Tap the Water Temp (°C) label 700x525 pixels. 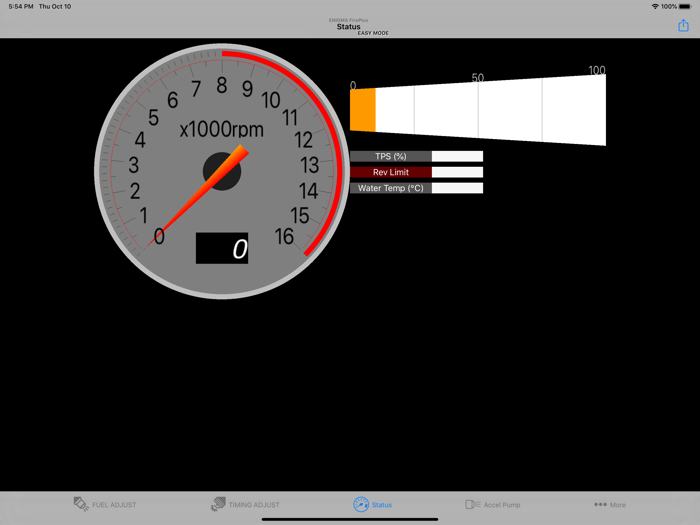[x=390, y=188]
